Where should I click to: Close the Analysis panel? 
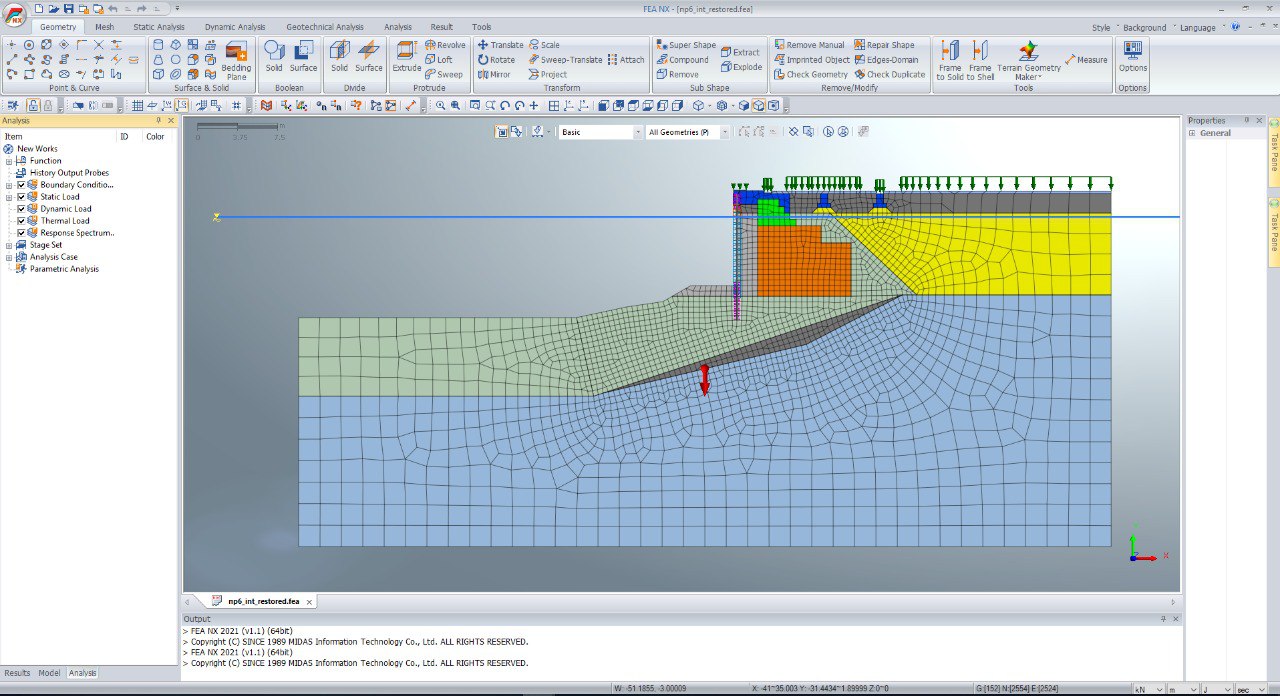tap(171, 120)
